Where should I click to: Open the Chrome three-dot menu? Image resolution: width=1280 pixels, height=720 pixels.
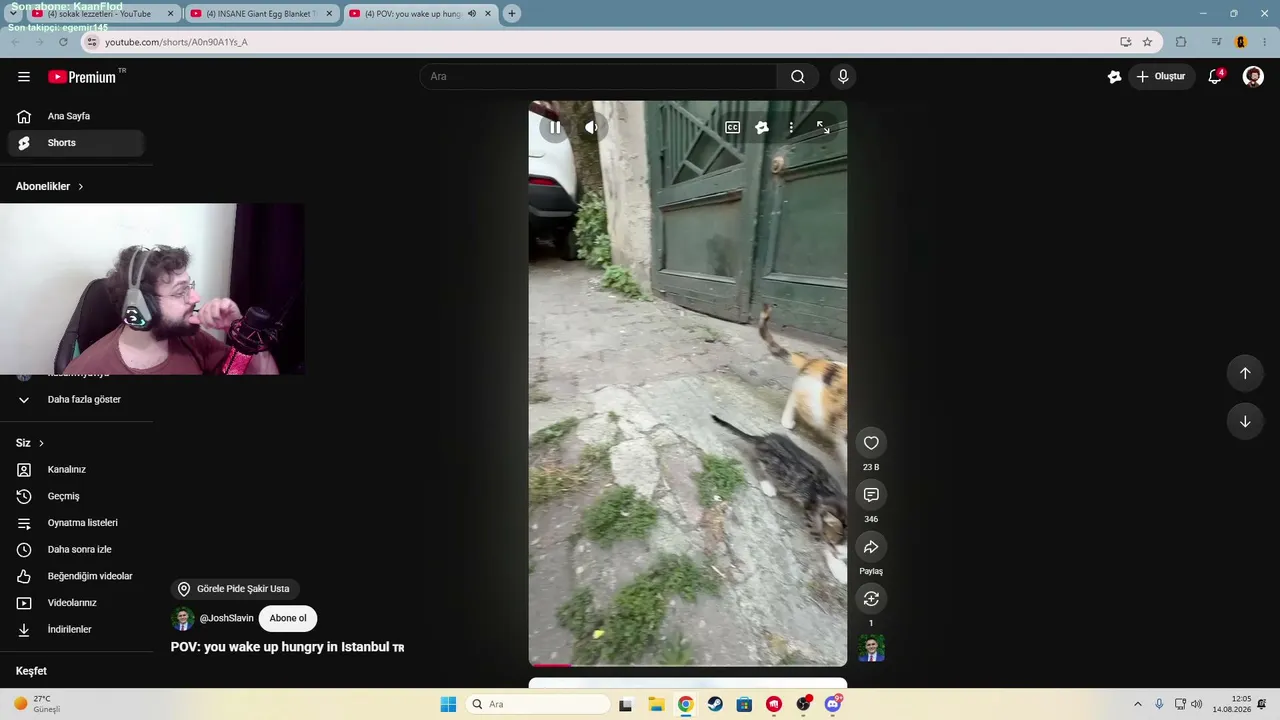click(1265, 42)
